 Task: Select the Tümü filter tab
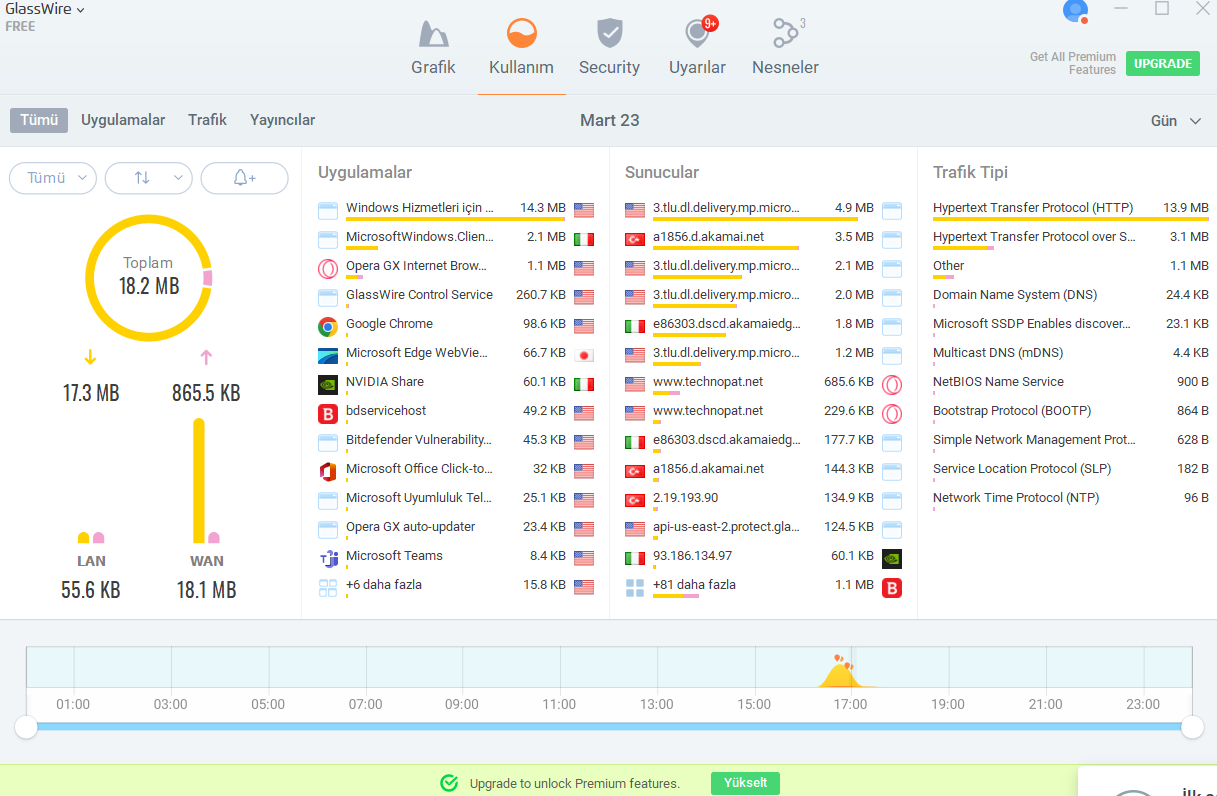pyautogui.click(x=39, y=120)
